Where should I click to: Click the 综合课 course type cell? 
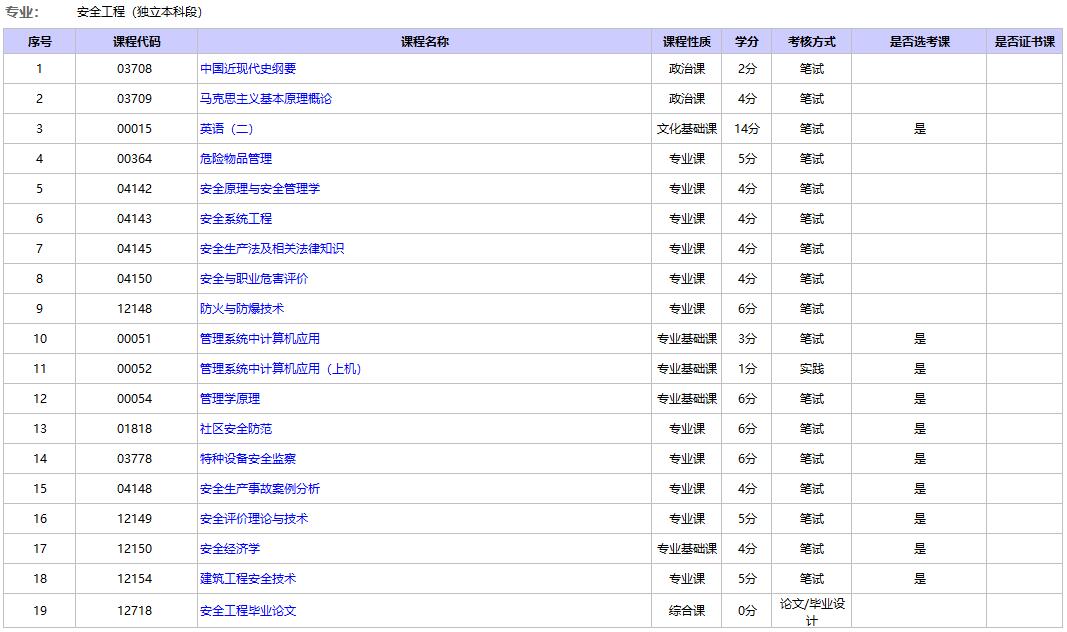[x=687, y=610]
